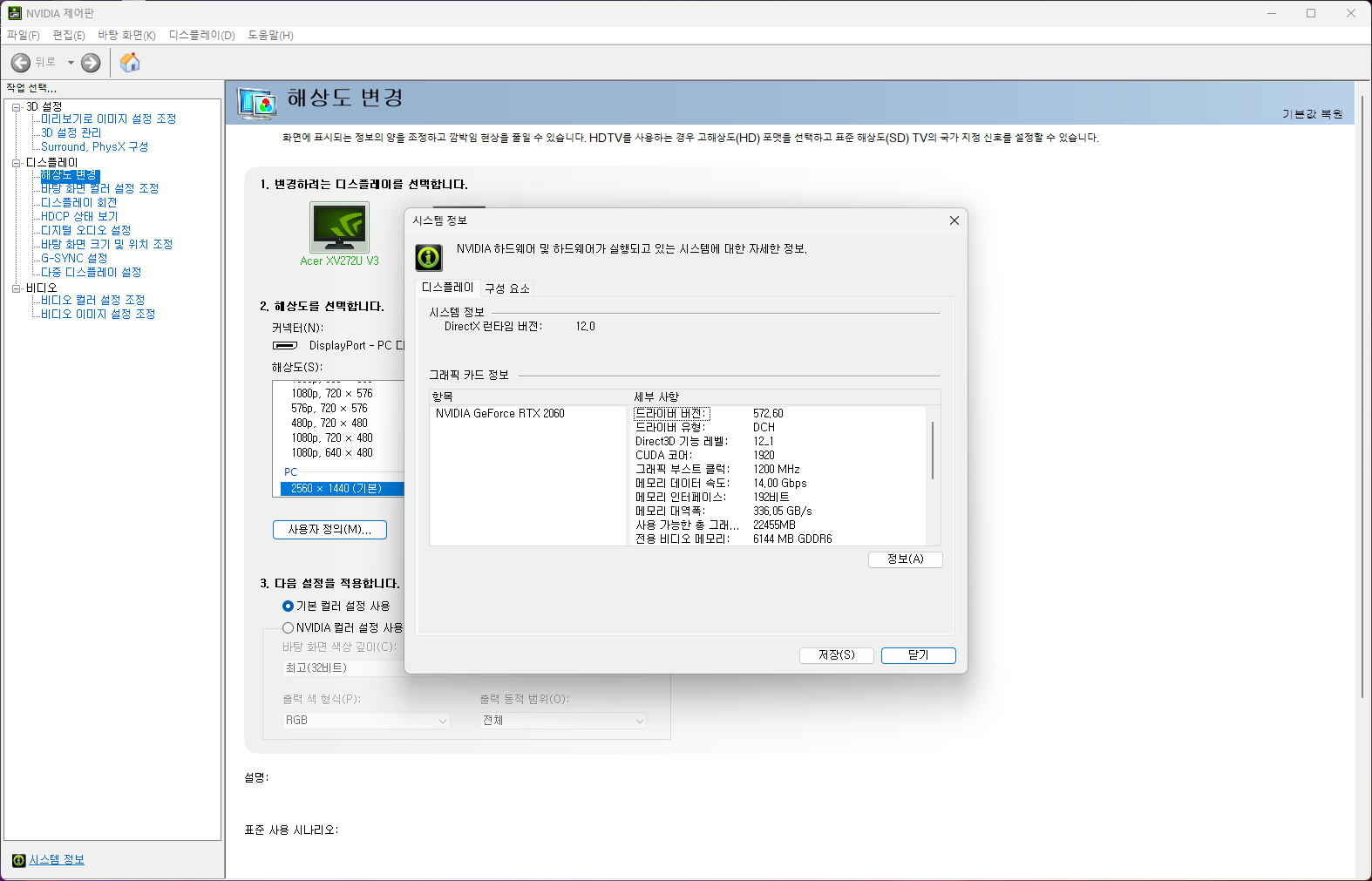The width and height of the screenshot is (1372, 881).
Task: Open 미리보기로 이미지 설정 조정
Action: coord(109,119)
